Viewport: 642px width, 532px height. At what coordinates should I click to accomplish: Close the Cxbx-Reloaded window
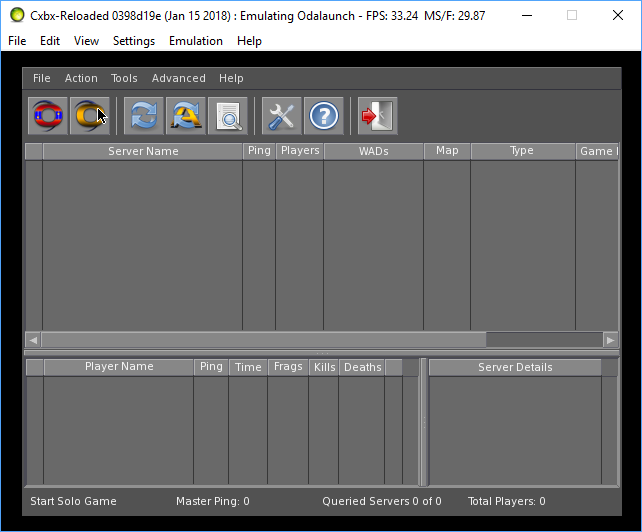click(618, 16)
